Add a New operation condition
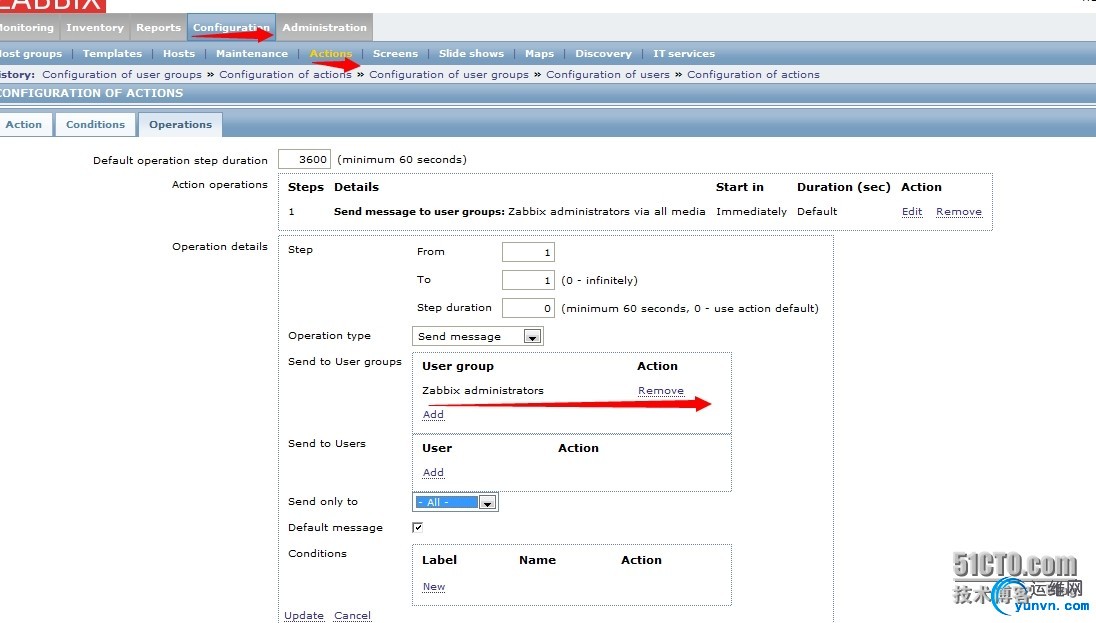The image size is (1096, 623). pyautogui.click(x=433, y=587)
